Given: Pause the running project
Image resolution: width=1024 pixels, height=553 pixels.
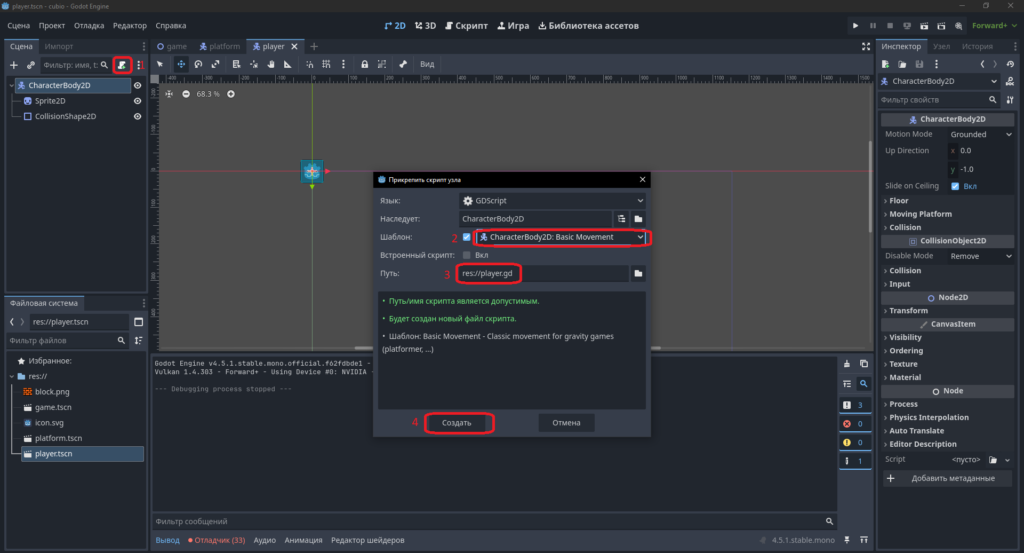Looking at the screenshot, I should (x=872, y=25).
